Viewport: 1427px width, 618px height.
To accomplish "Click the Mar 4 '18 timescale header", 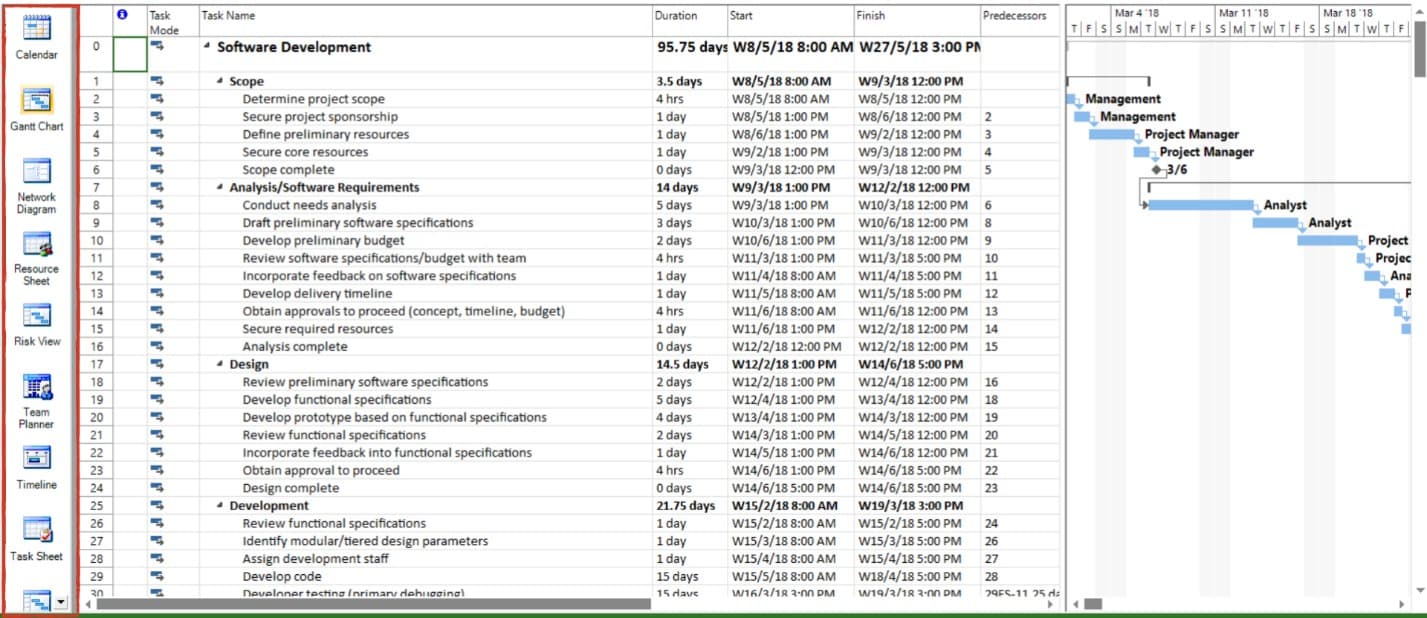I will (1135, 13).
